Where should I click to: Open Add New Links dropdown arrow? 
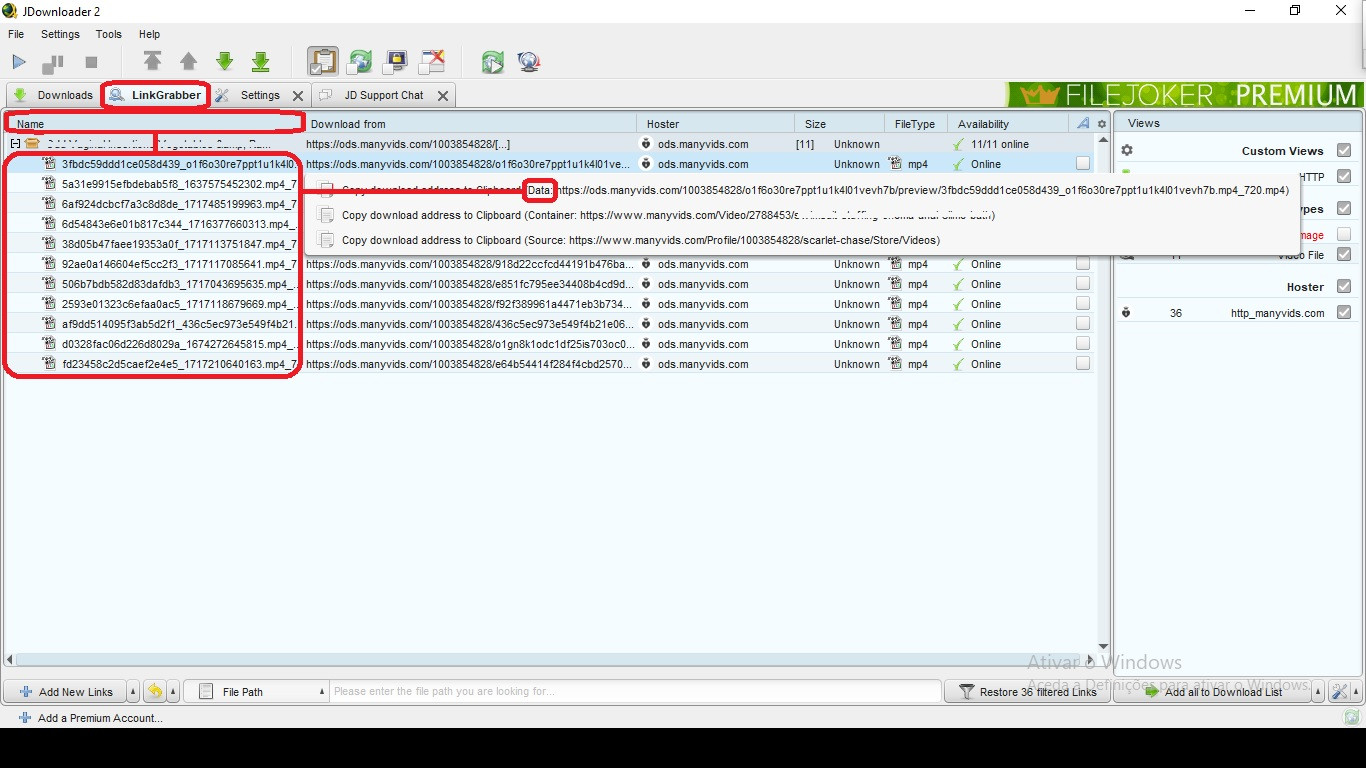click(133, 692)
